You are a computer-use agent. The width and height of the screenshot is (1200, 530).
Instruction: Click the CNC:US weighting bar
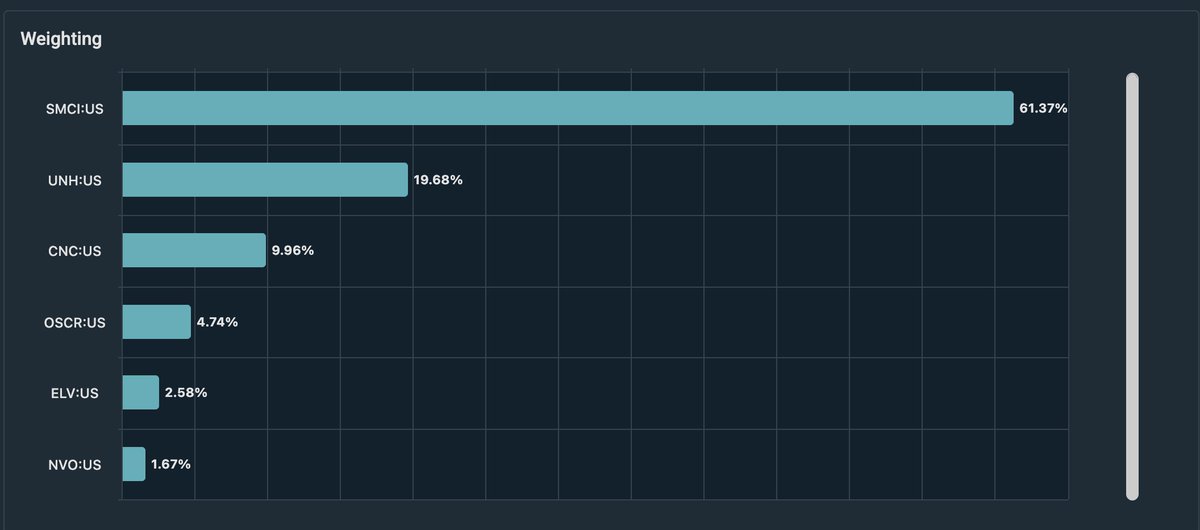194,250
